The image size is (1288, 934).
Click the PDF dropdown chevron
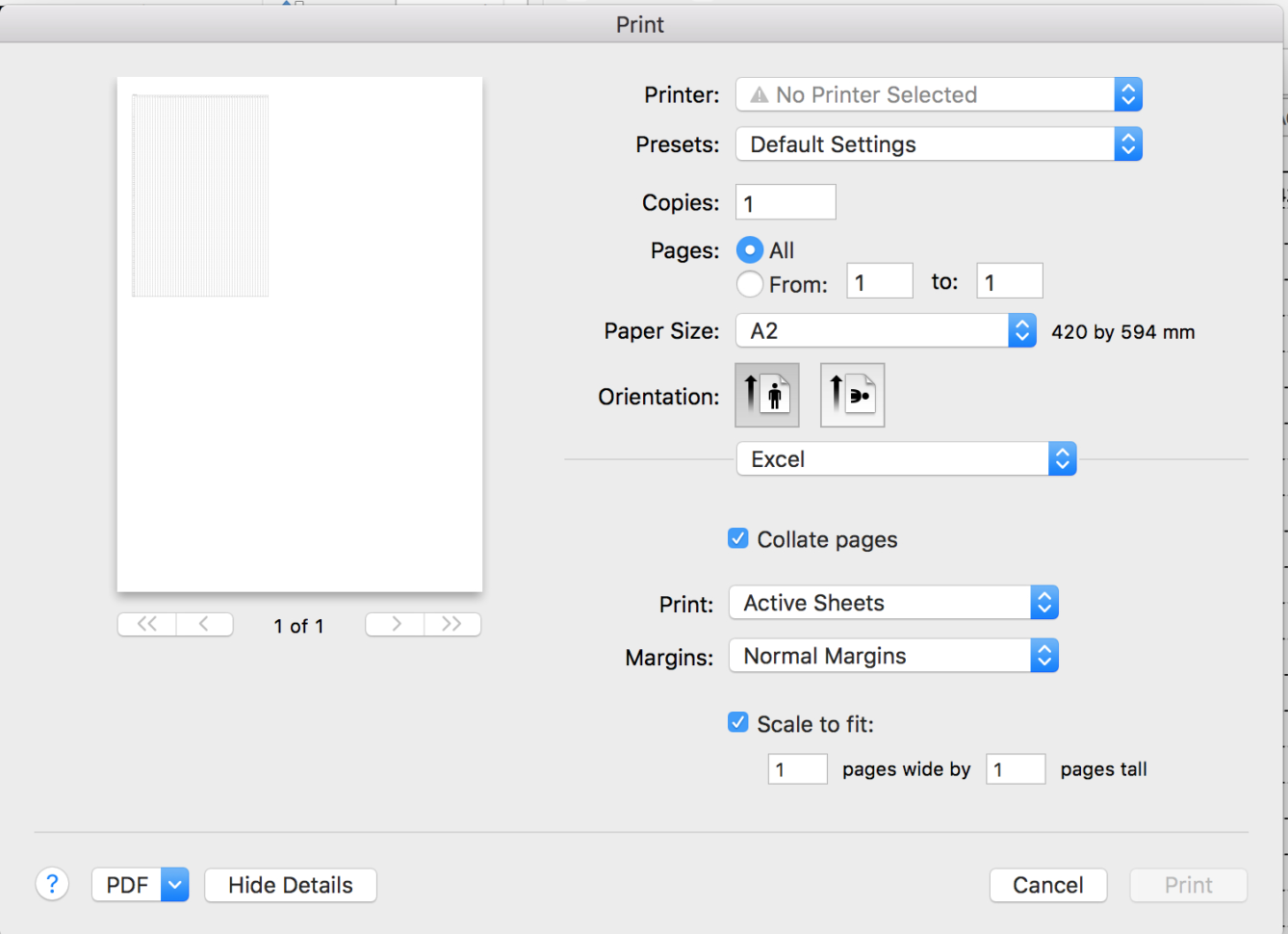tap(173, 884)
